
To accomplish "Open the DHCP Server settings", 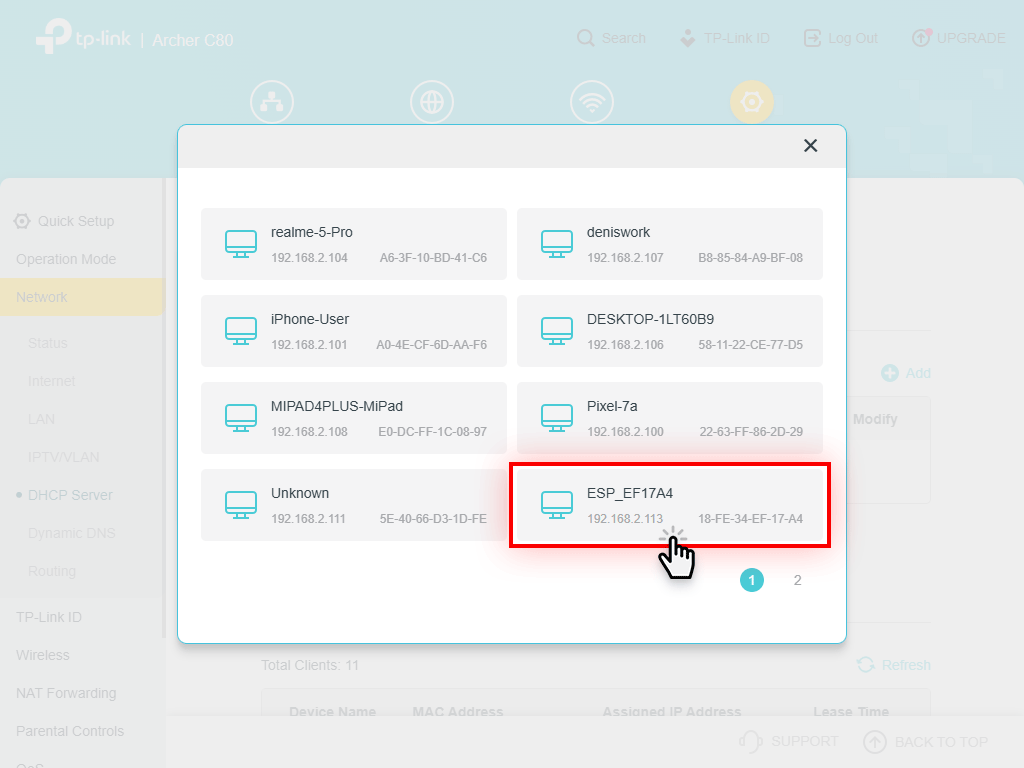I will [69, 494].
